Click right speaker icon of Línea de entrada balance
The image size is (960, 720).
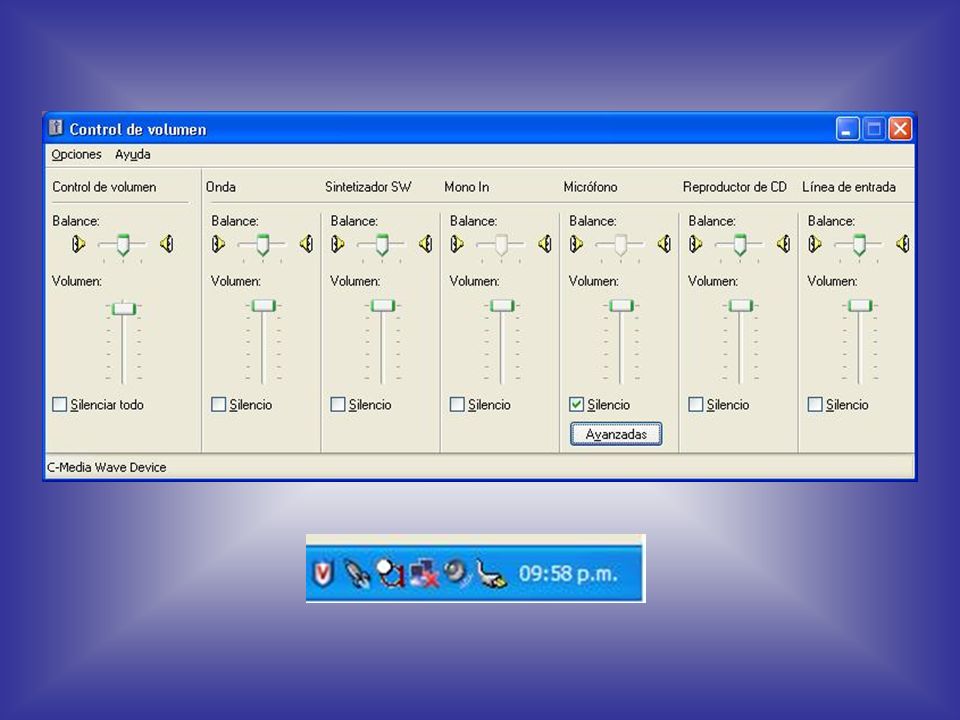tap(902, 244)
